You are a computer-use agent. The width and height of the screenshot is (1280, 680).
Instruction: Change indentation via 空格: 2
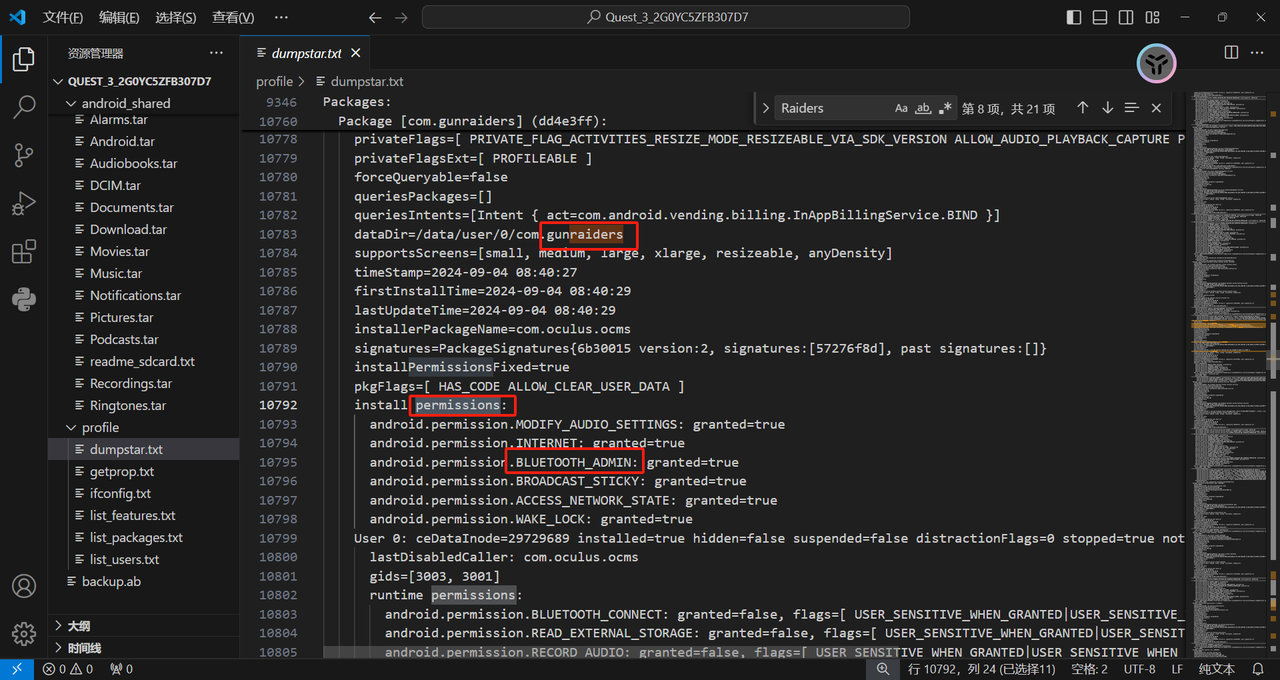coord(1089,669)
